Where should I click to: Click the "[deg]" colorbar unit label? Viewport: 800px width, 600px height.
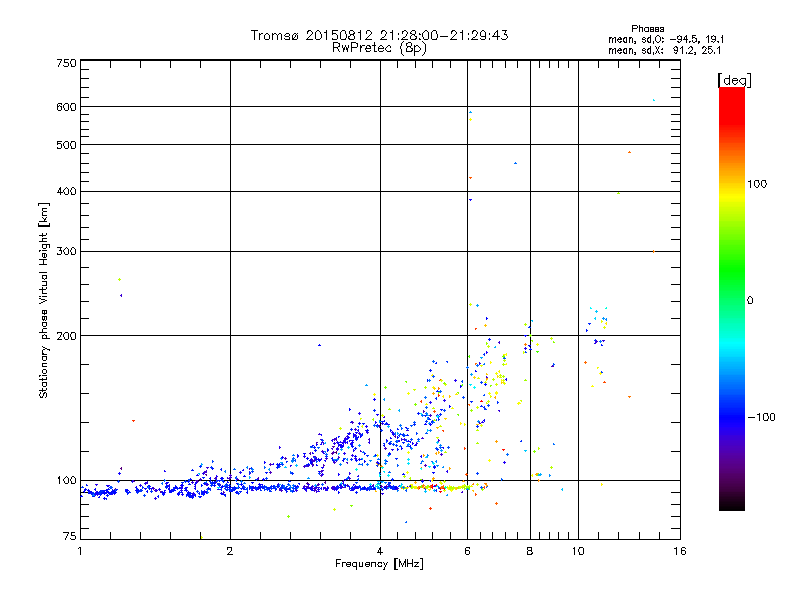tap(734, 80)
